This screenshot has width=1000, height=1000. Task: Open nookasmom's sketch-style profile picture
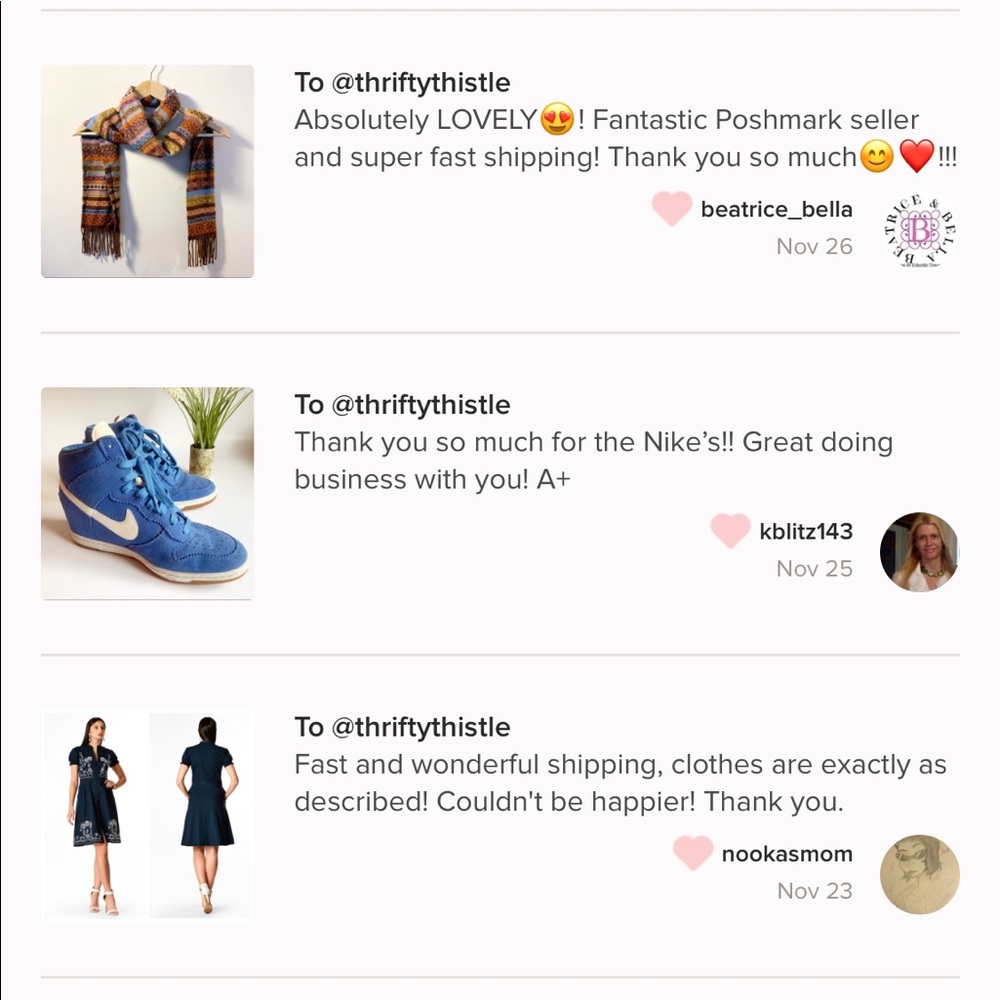[x=919, y=875]
